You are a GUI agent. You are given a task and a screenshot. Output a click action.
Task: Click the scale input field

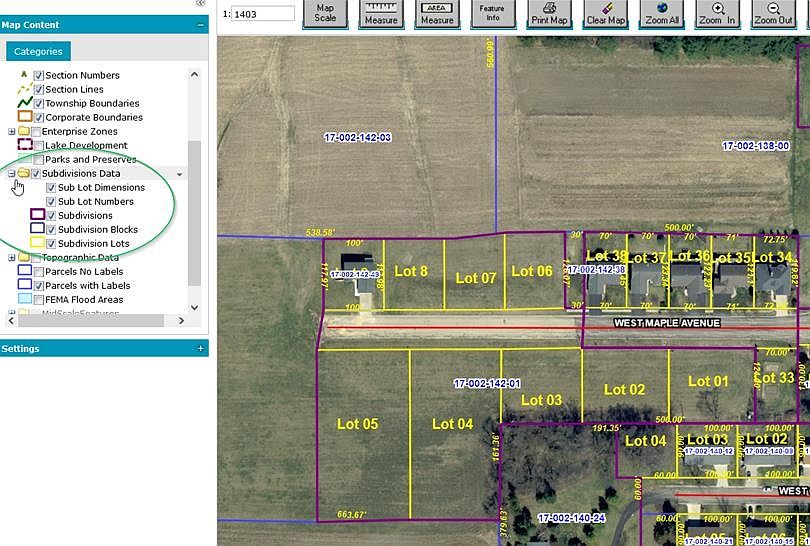(x=263, y=14)
